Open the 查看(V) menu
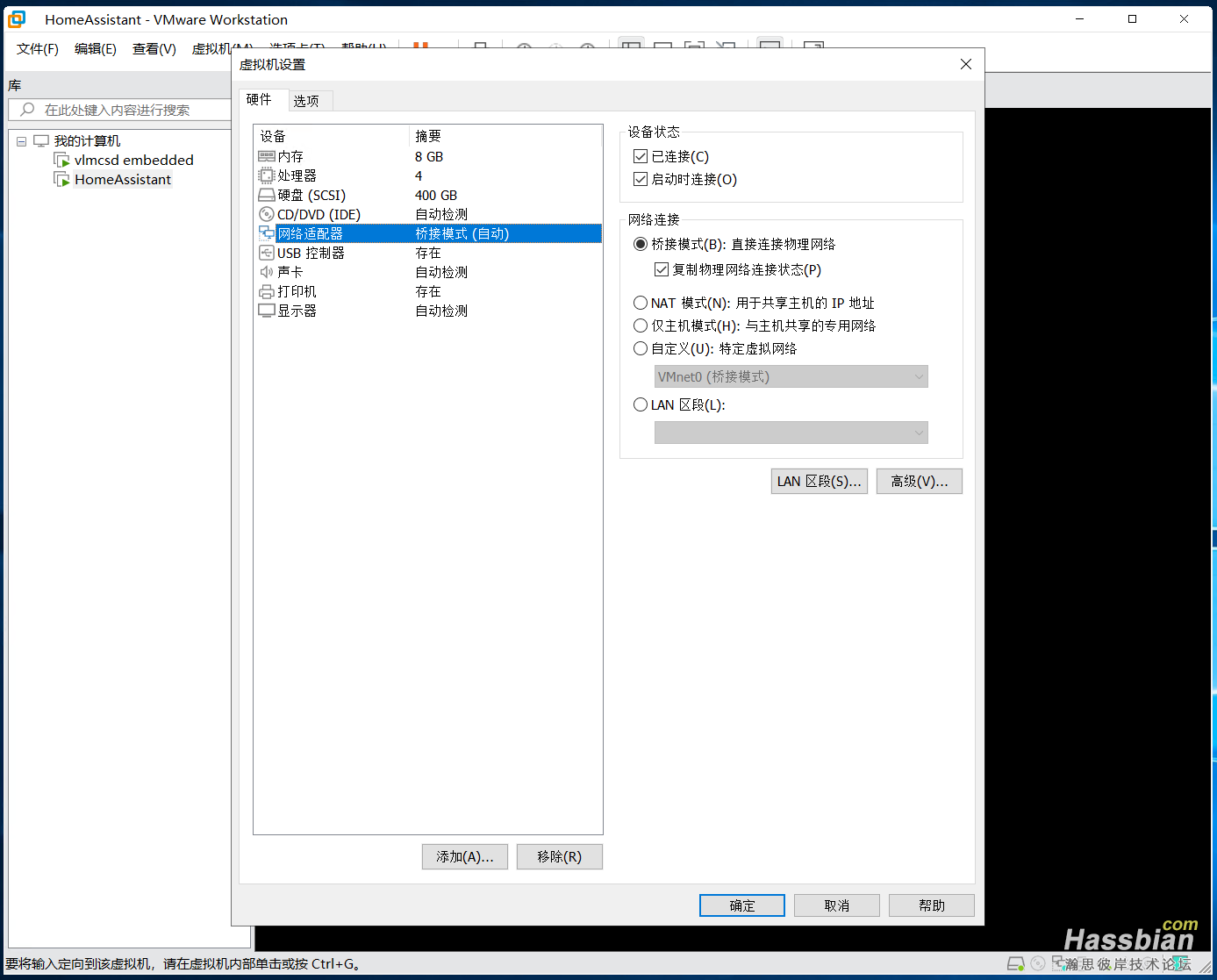Viewport: 1217px width, 980px height. pyautogui.click(x=154, y=49)
